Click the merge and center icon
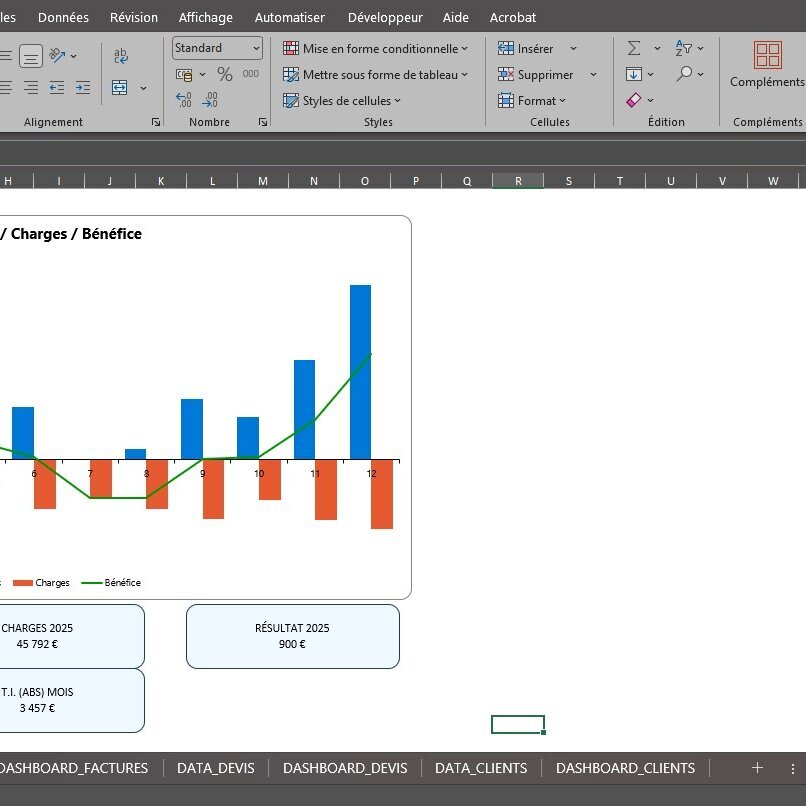This screenshot has width=806, height=806. point(120,88)
